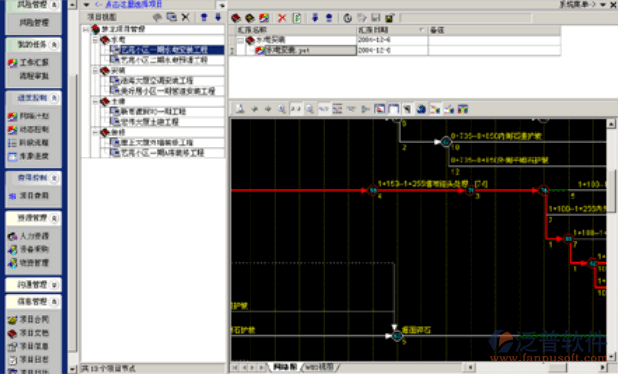Click the diagram's vertical scrollbar down arrow
The height and width of the screenshot is (374, 618).
611,356
